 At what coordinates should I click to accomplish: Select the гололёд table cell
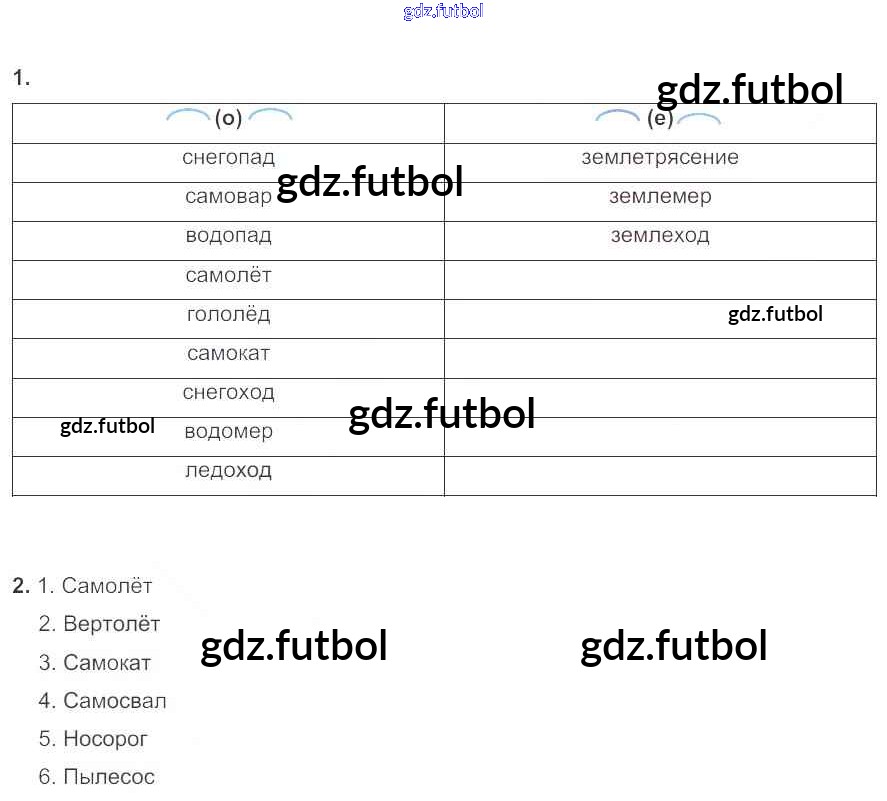229,319
